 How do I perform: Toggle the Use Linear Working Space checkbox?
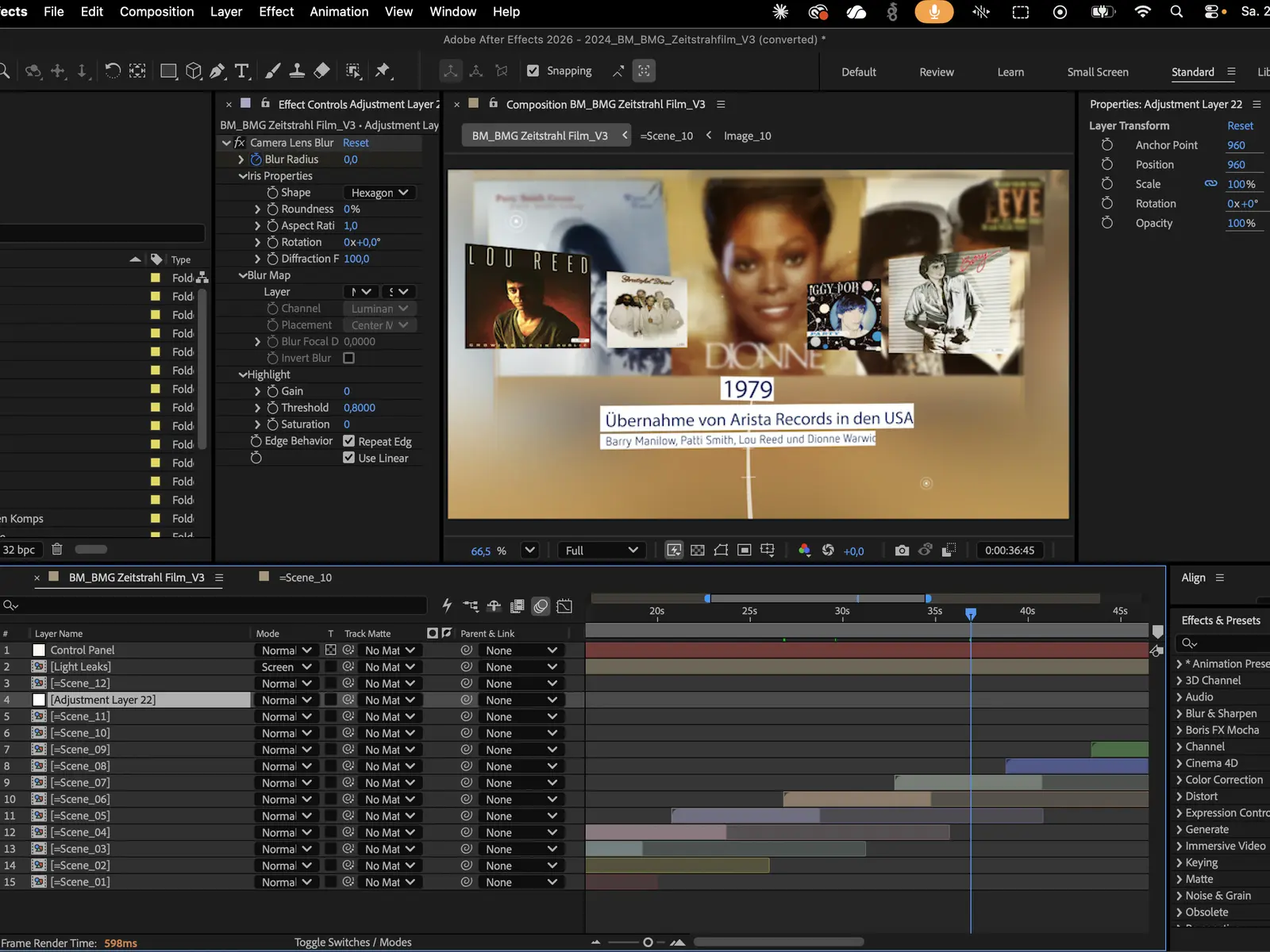[x=348, y=458]
